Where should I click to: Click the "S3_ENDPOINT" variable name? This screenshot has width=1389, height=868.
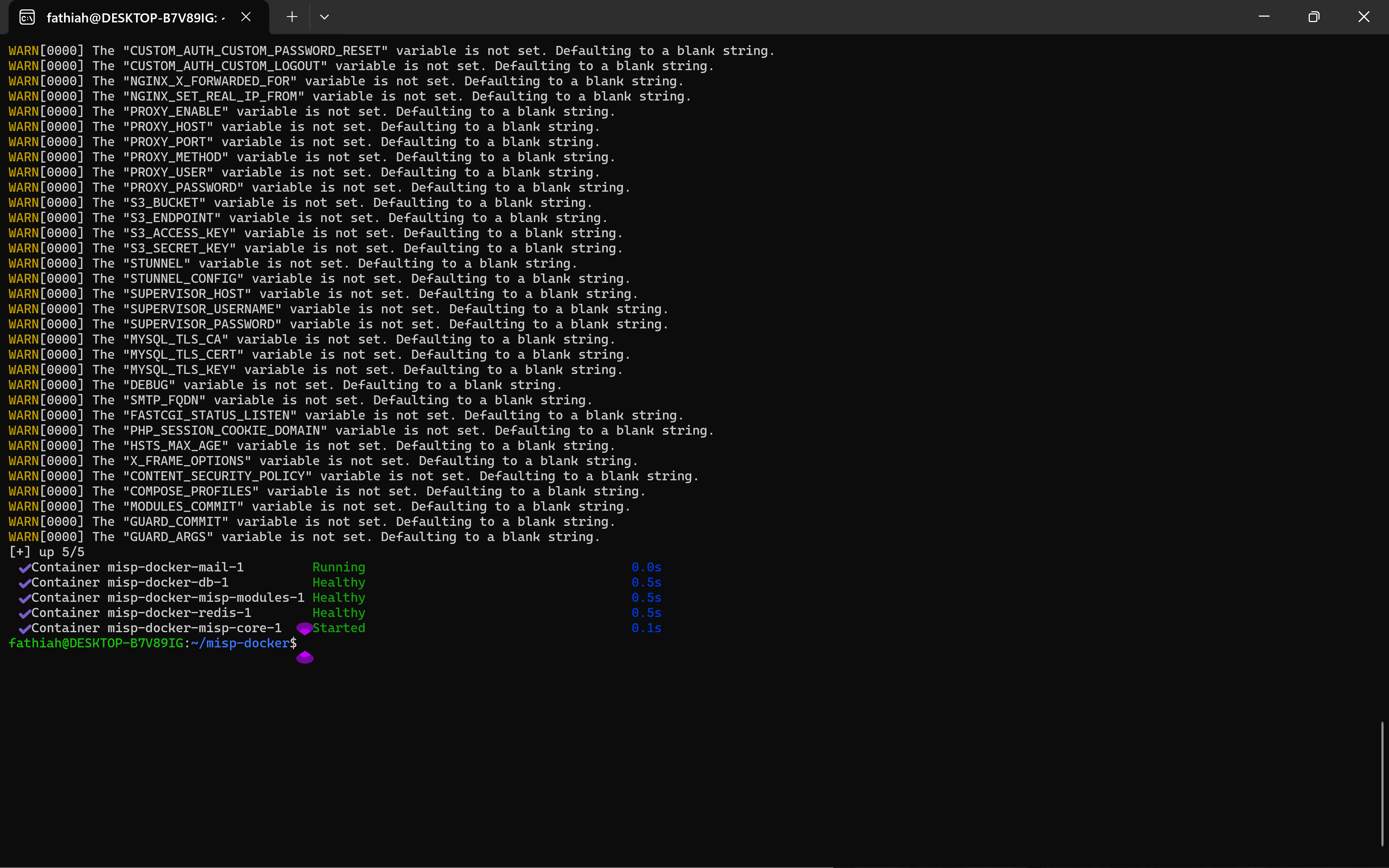[x=172, y=218]
